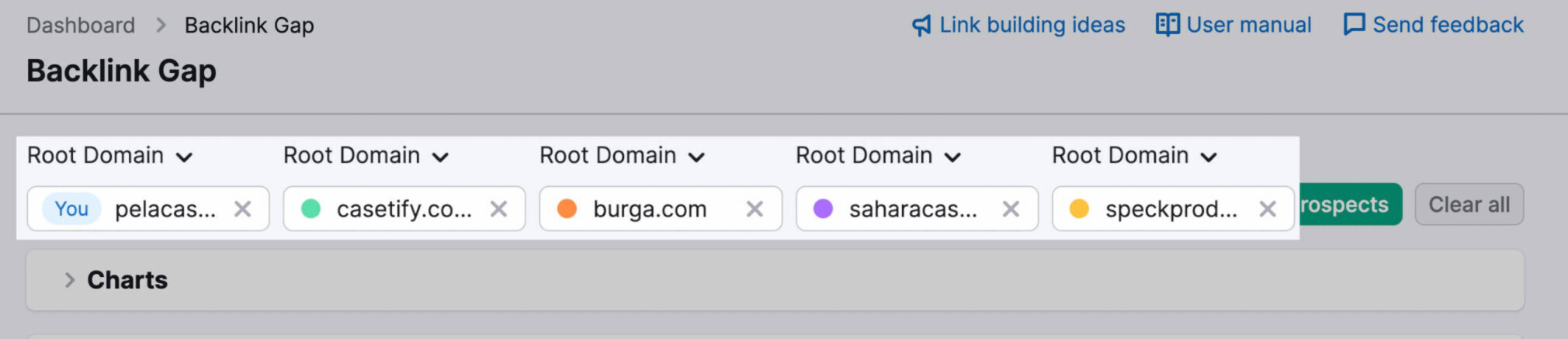Click the orange dot next to burga.com
This screenshot has height=339, width=1568.
[x=567, y=209]
